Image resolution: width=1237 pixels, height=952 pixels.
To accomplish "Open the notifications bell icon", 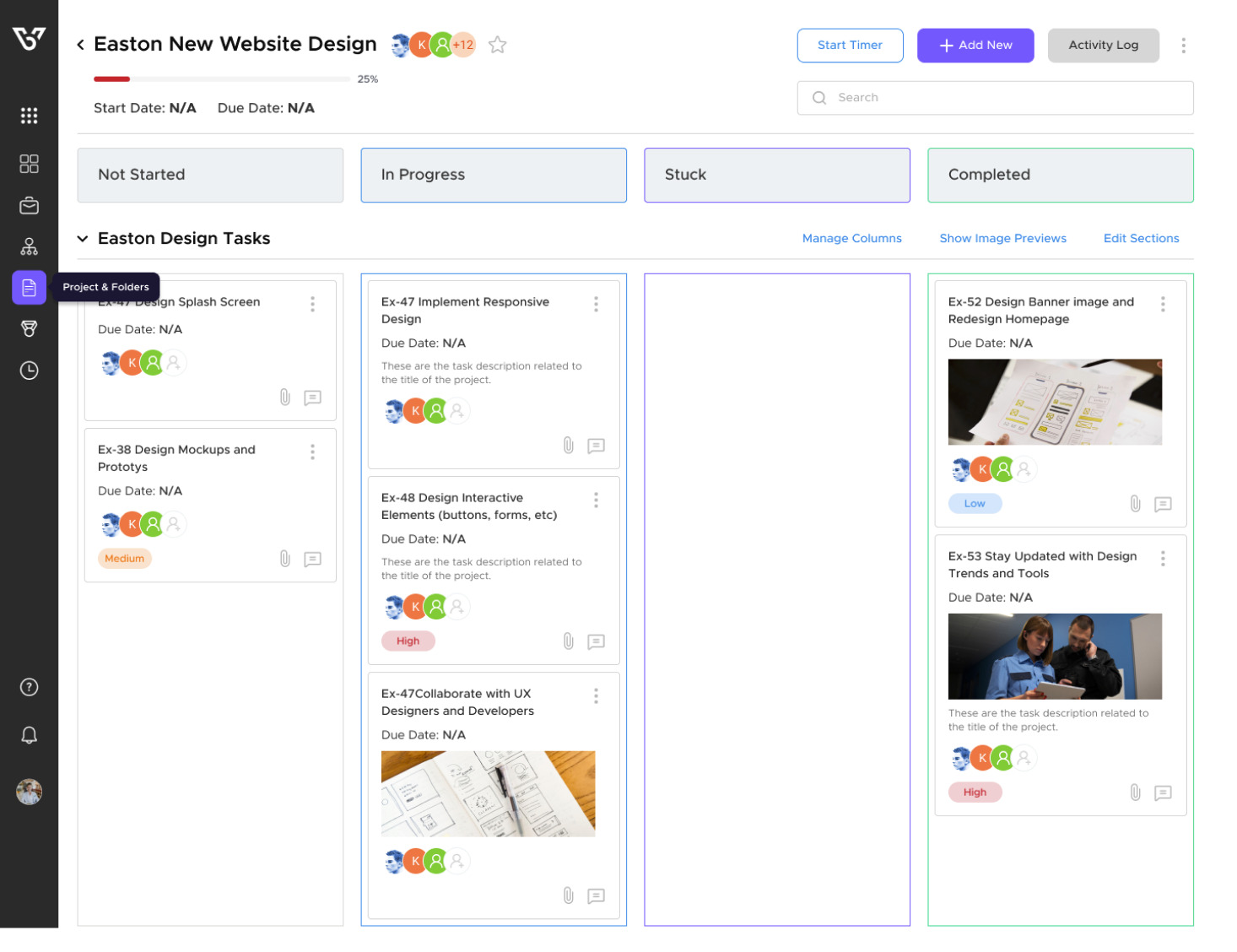I will [x=29, y=735].
